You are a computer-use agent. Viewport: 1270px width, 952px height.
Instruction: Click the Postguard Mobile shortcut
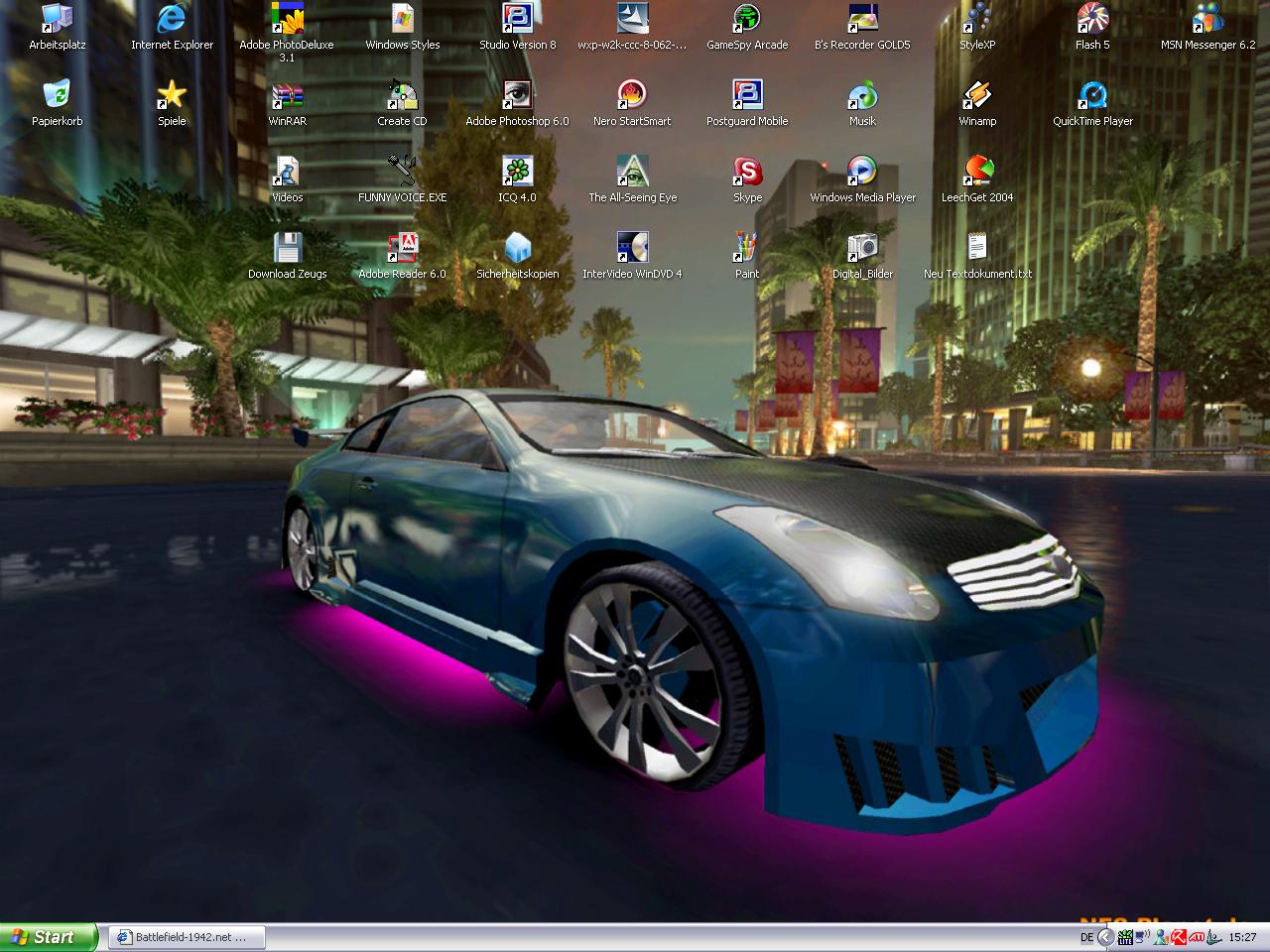coord(747,103)
